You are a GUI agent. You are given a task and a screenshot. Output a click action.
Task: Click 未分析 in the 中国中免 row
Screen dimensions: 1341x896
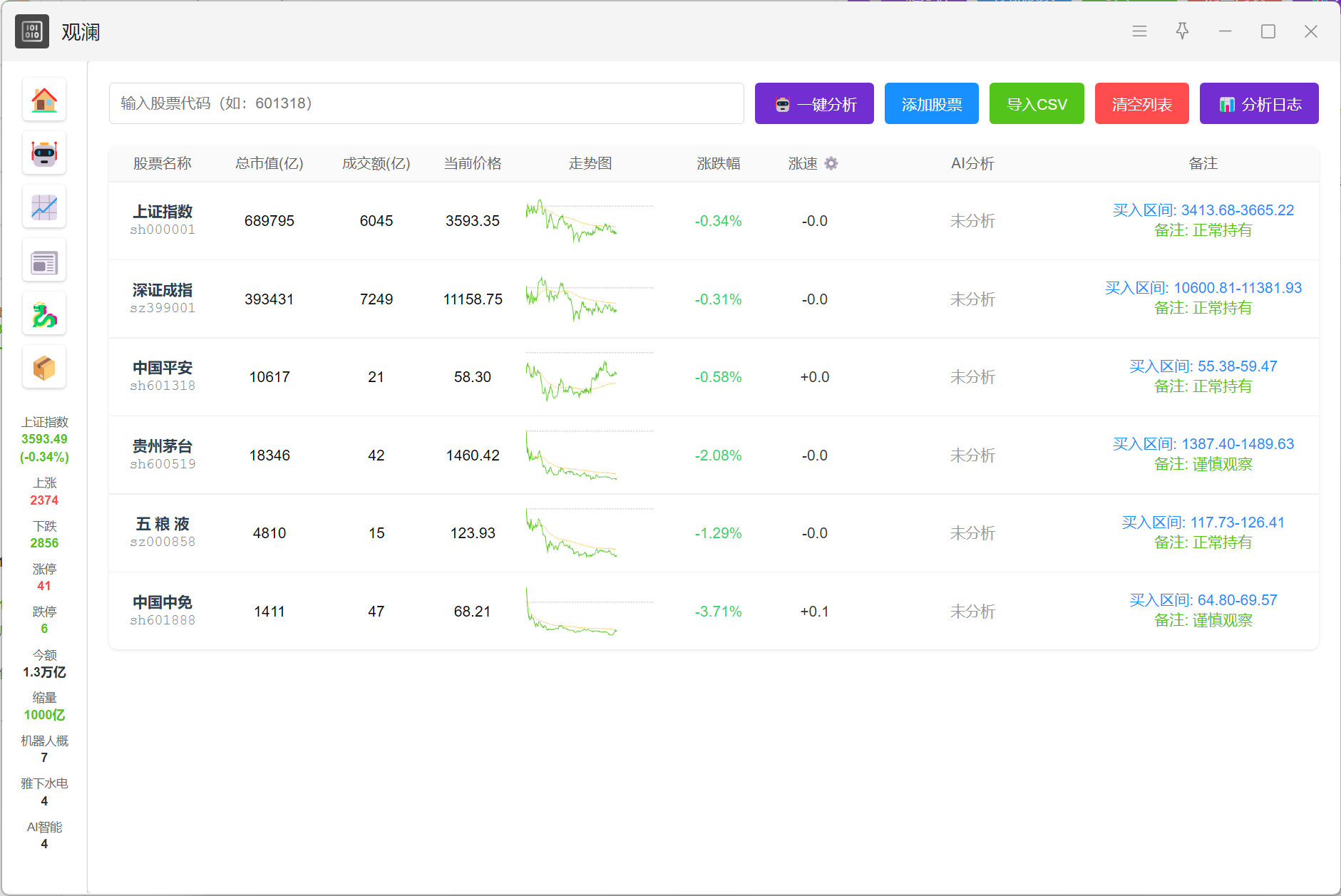[x=972, y=612]
